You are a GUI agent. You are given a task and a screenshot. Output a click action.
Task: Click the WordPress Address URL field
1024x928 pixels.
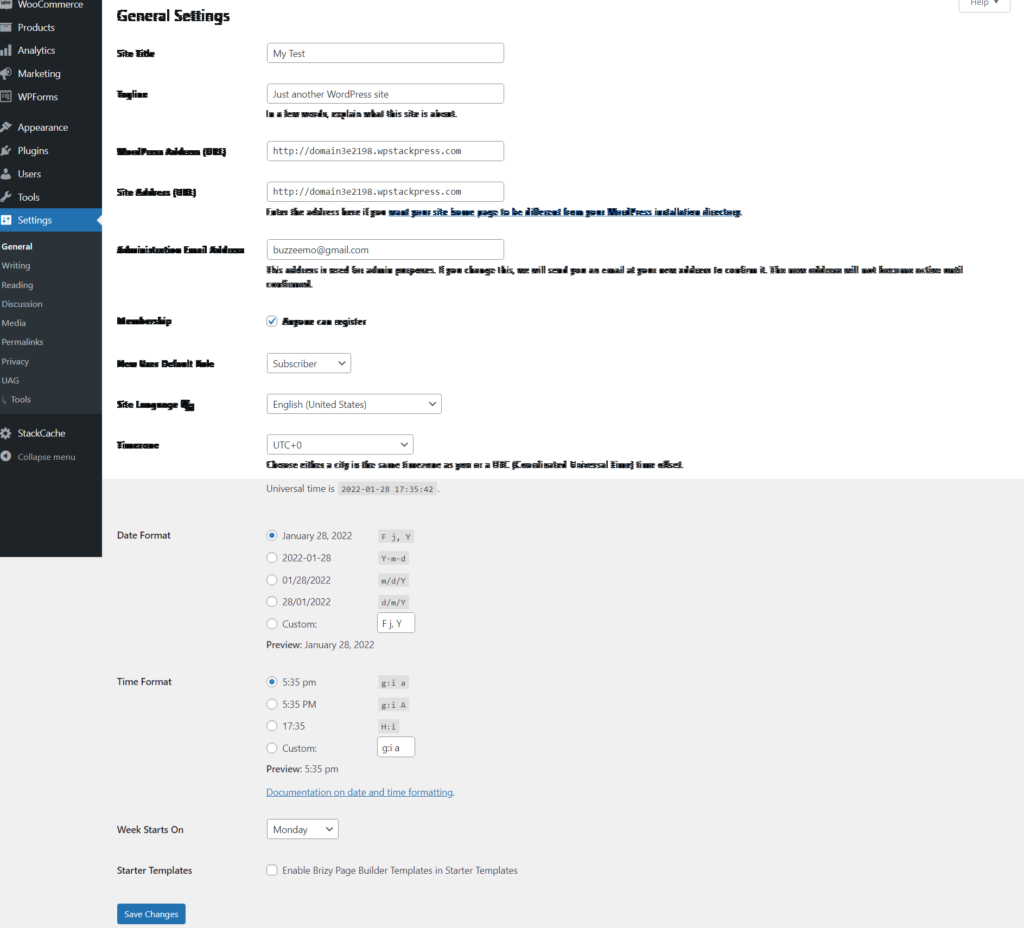click(385, 151)
